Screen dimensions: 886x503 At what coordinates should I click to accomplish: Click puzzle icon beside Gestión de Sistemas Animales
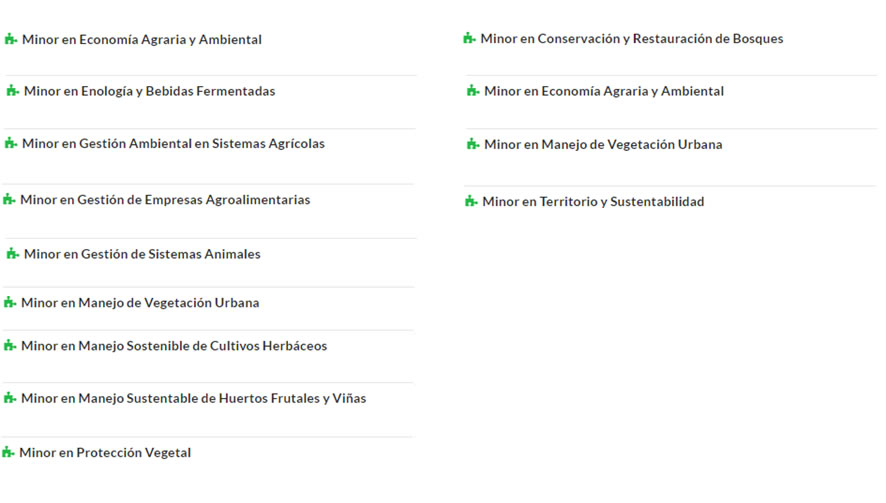click(12, 254)
